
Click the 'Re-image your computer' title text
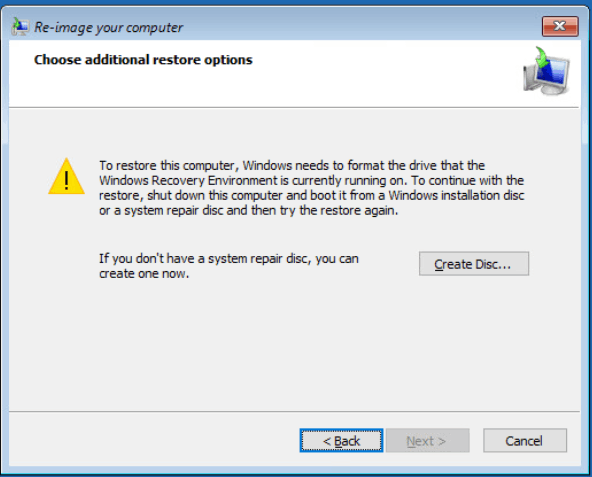pyautogui.click(x=108, y=28)
